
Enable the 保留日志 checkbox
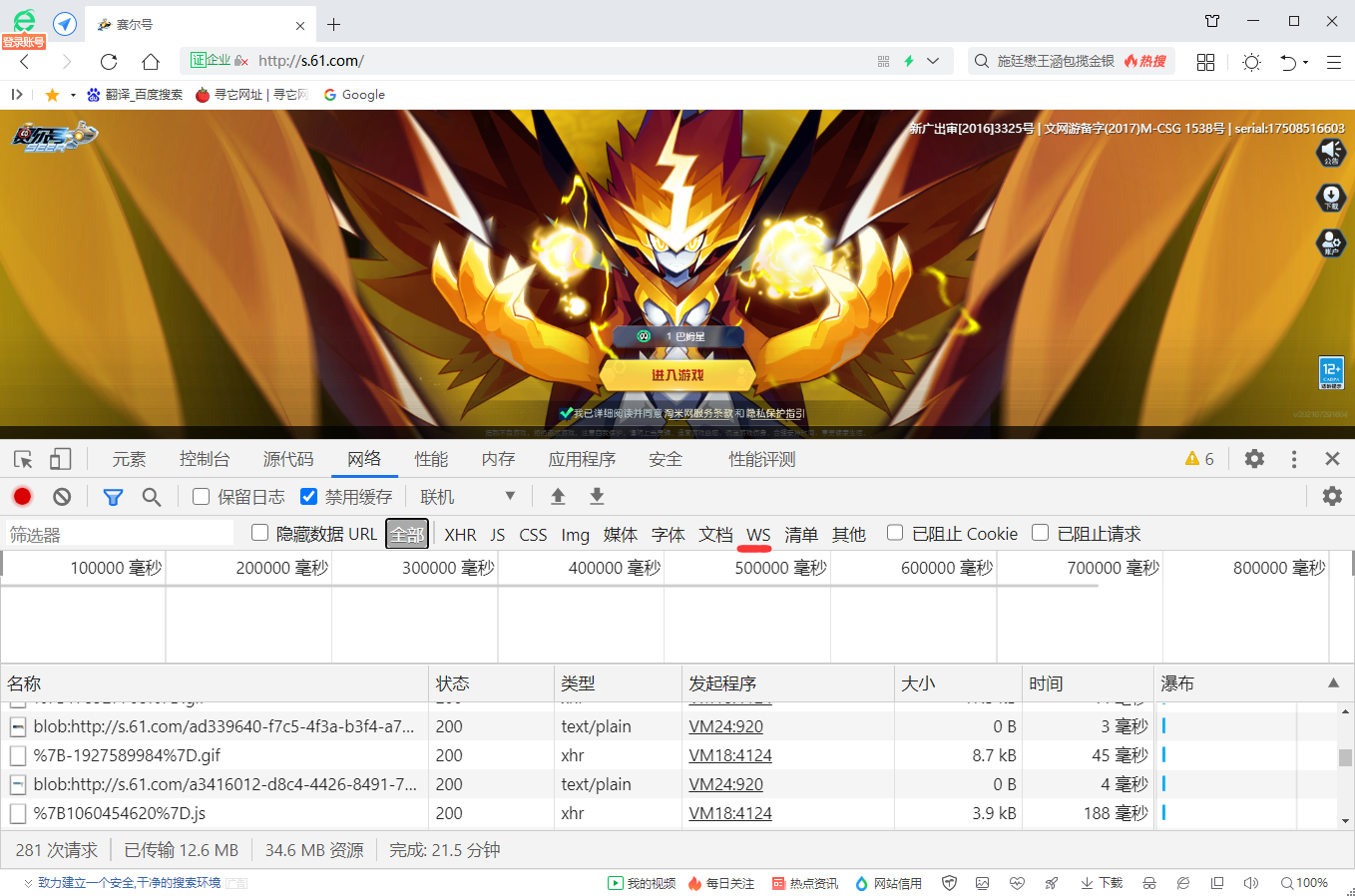coord(201,496)
